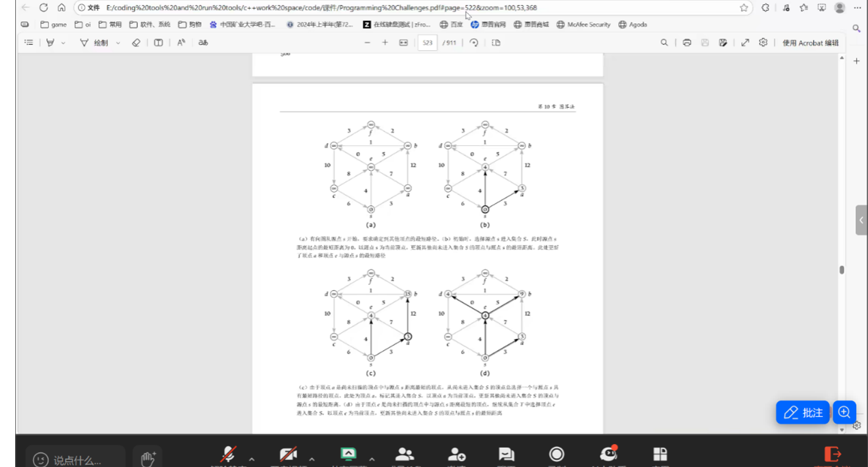This screenshot has height=467, width=868.
Task: Open PDF viewer settings gear
Action: 763,43
